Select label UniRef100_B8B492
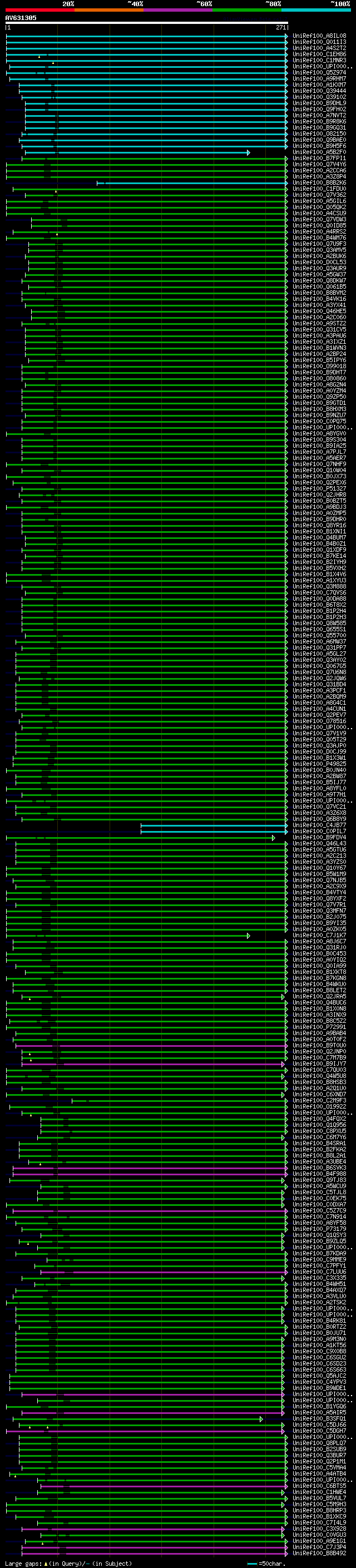The image size is (356, 1568). (319, 1553)
